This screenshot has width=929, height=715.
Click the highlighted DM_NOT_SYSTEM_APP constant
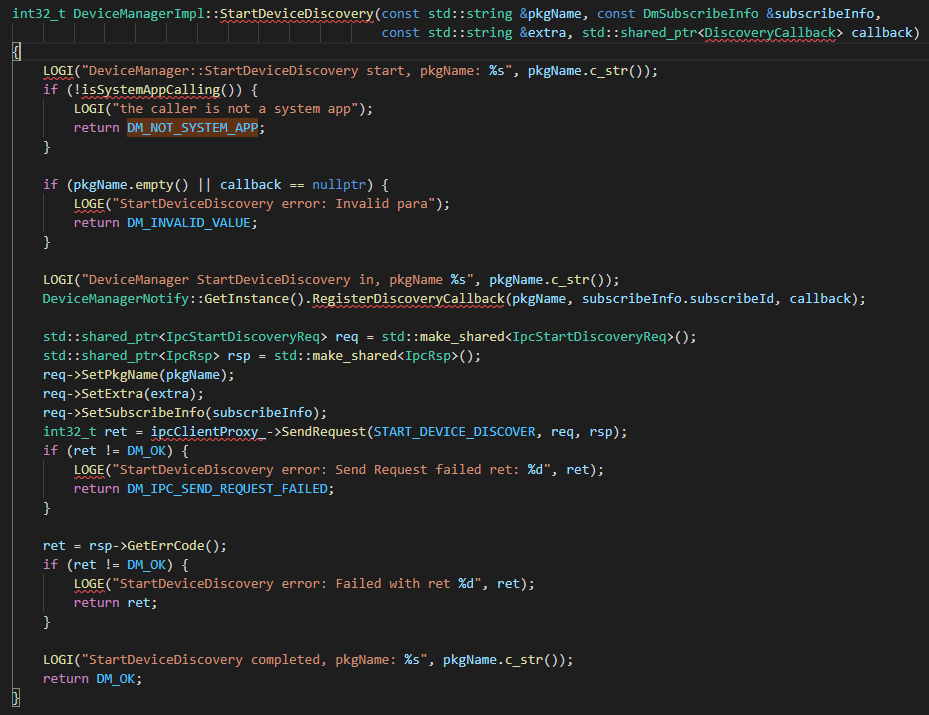pos(195,128)
